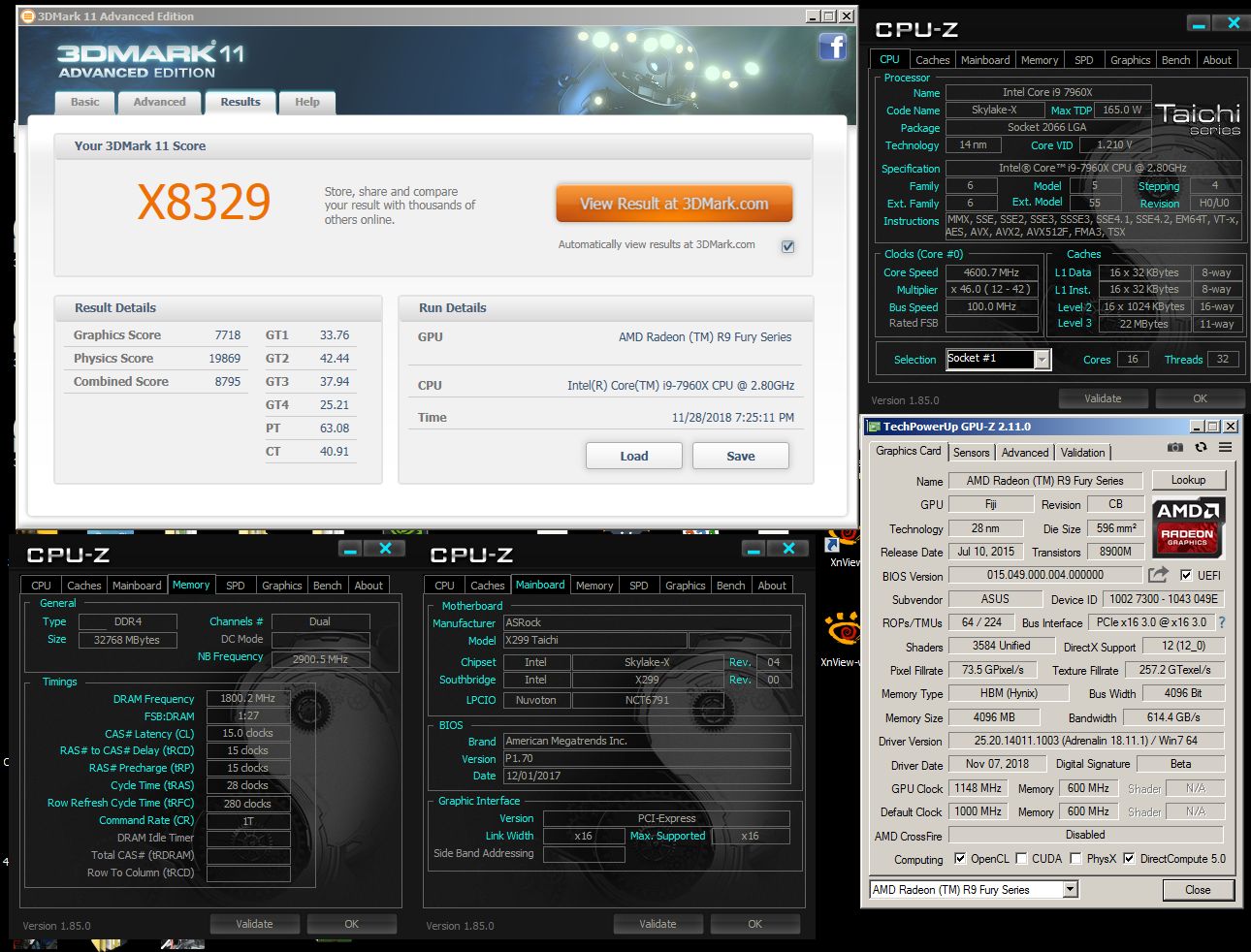Toggle the CUDA checkbox
1251x952 pixels.
pyautogui.click(x=1021, y=859)
